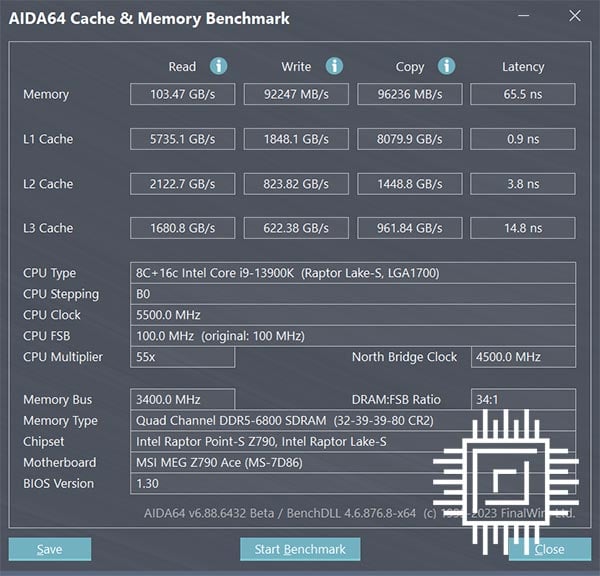The width and height of the screenshot is (600, 576).
Task: Select the Memory Read value 103.47 GB/s
Action: point(183,94)
